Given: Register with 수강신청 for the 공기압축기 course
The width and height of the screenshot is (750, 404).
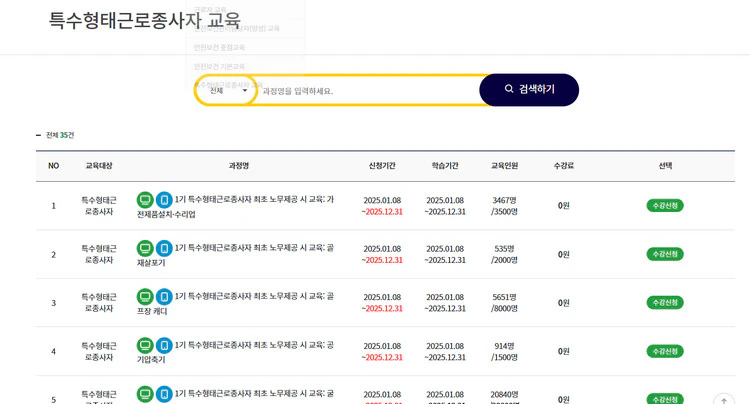Looking at the screenshot, I should 664,351.
